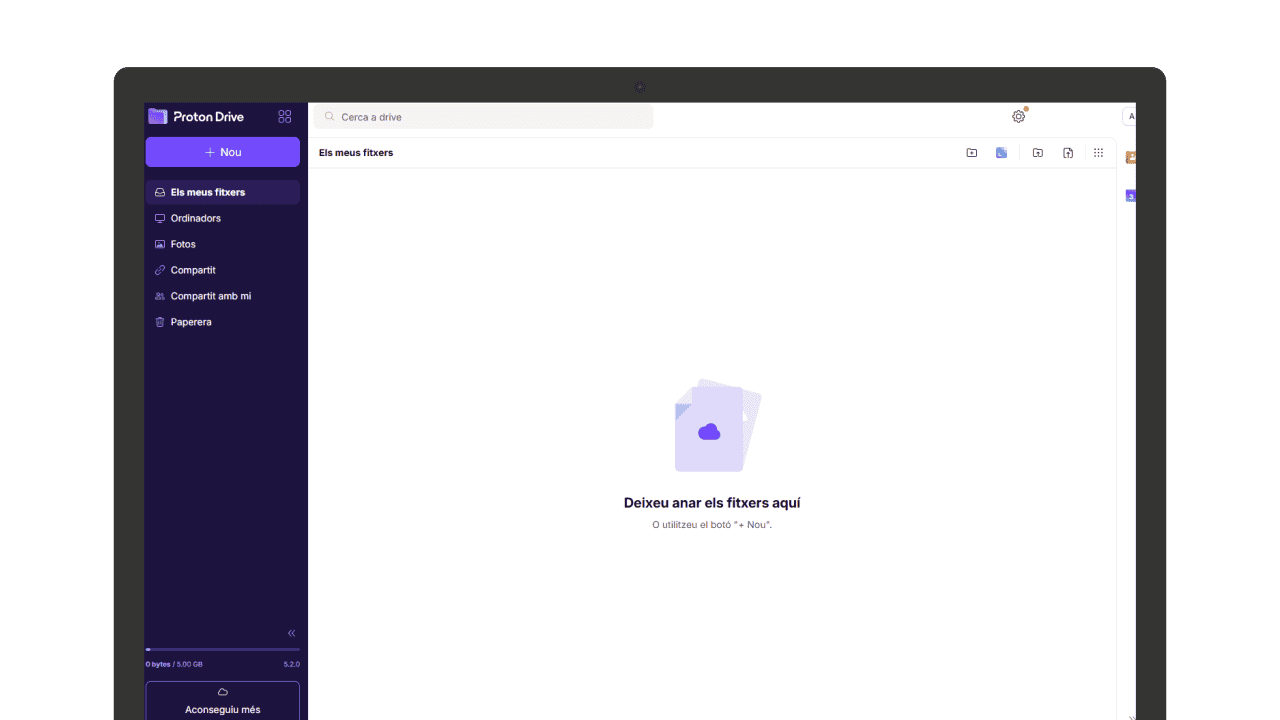The height and width of the screenshot is (720, 1280).
Task: Click the Cerca a drive search field
Action: (x=483, y=117)
